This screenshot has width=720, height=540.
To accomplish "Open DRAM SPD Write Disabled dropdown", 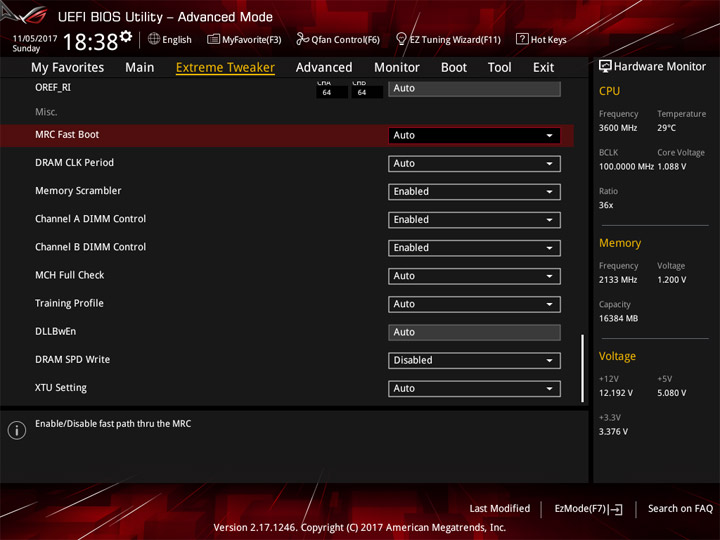I will [x=474, y=360].
